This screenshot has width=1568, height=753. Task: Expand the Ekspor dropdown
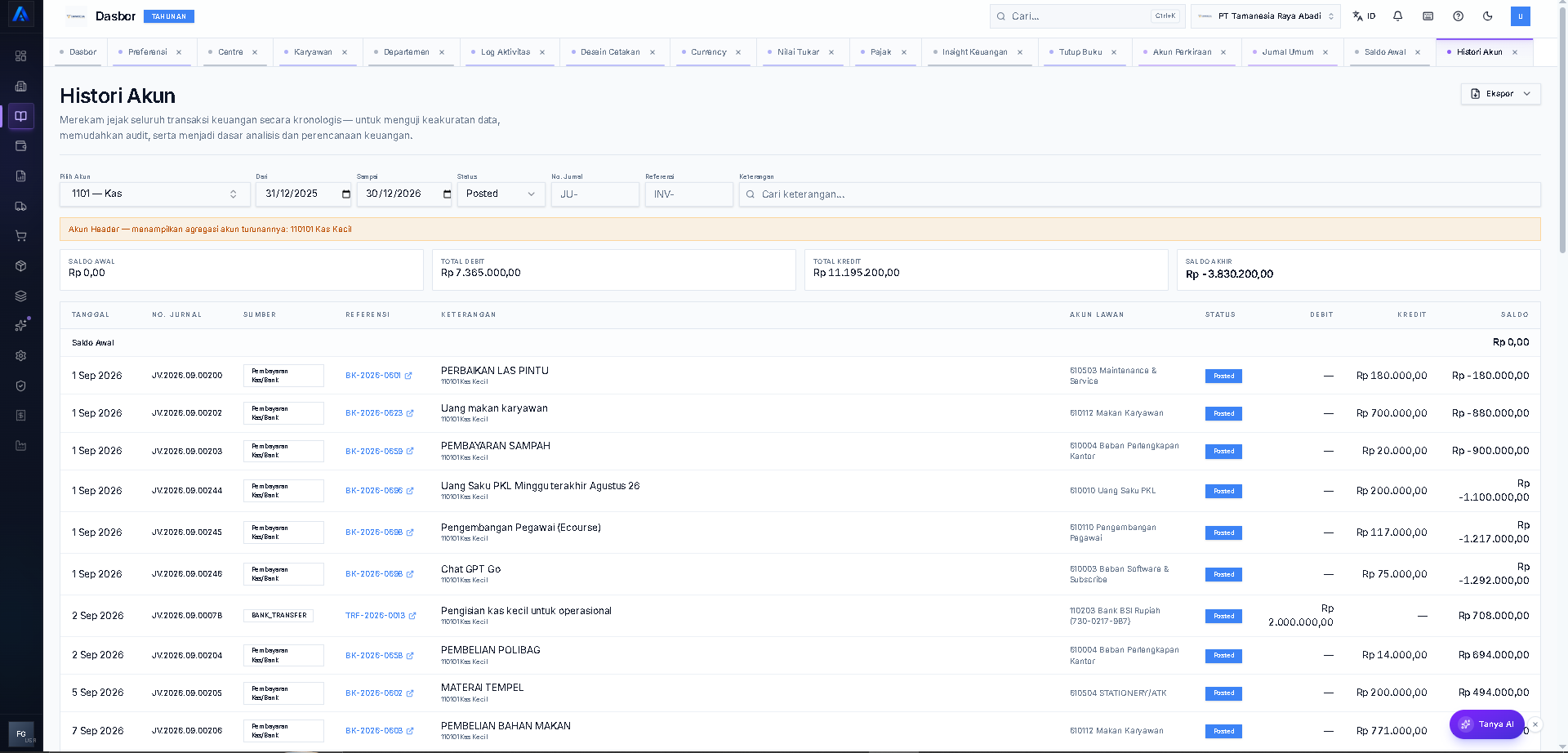pos(1500,94)
